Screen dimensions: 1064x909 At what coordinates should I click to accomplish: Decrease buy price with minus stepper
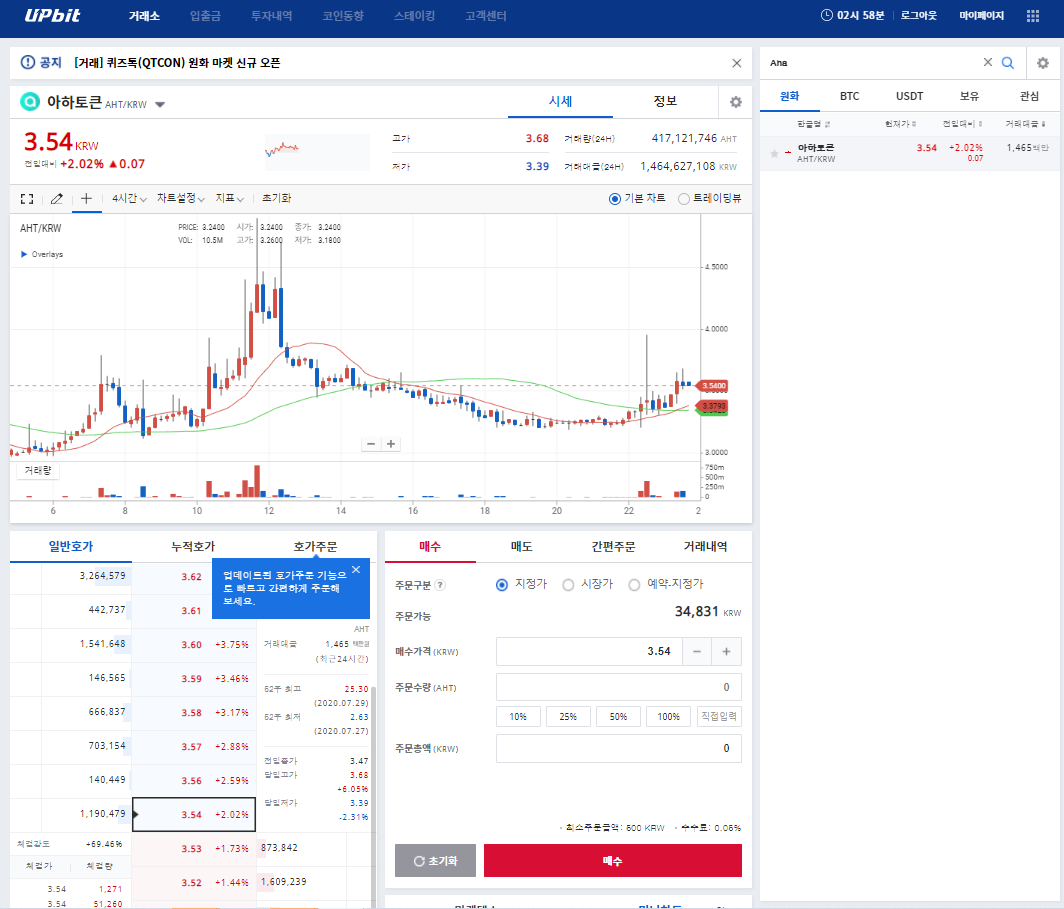click(x=697, y=651)
